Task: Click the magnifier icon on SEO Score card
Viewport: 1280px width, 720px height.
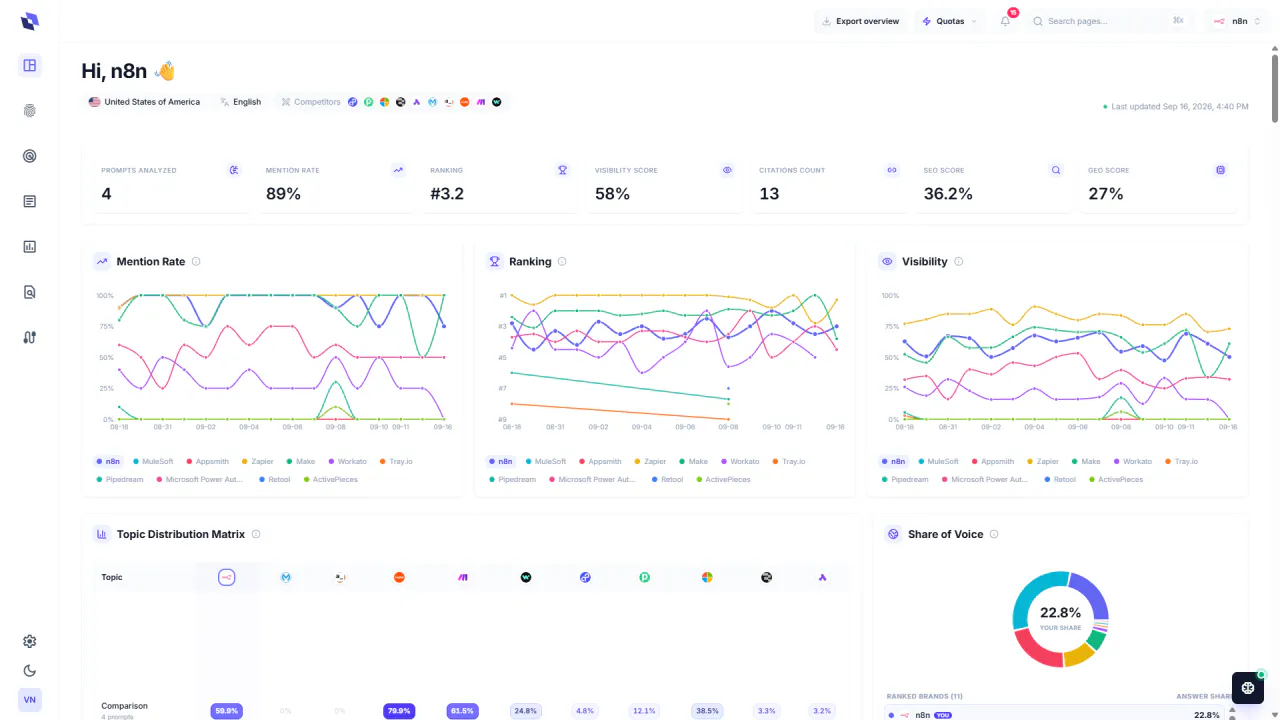Action: point(1056,170)
